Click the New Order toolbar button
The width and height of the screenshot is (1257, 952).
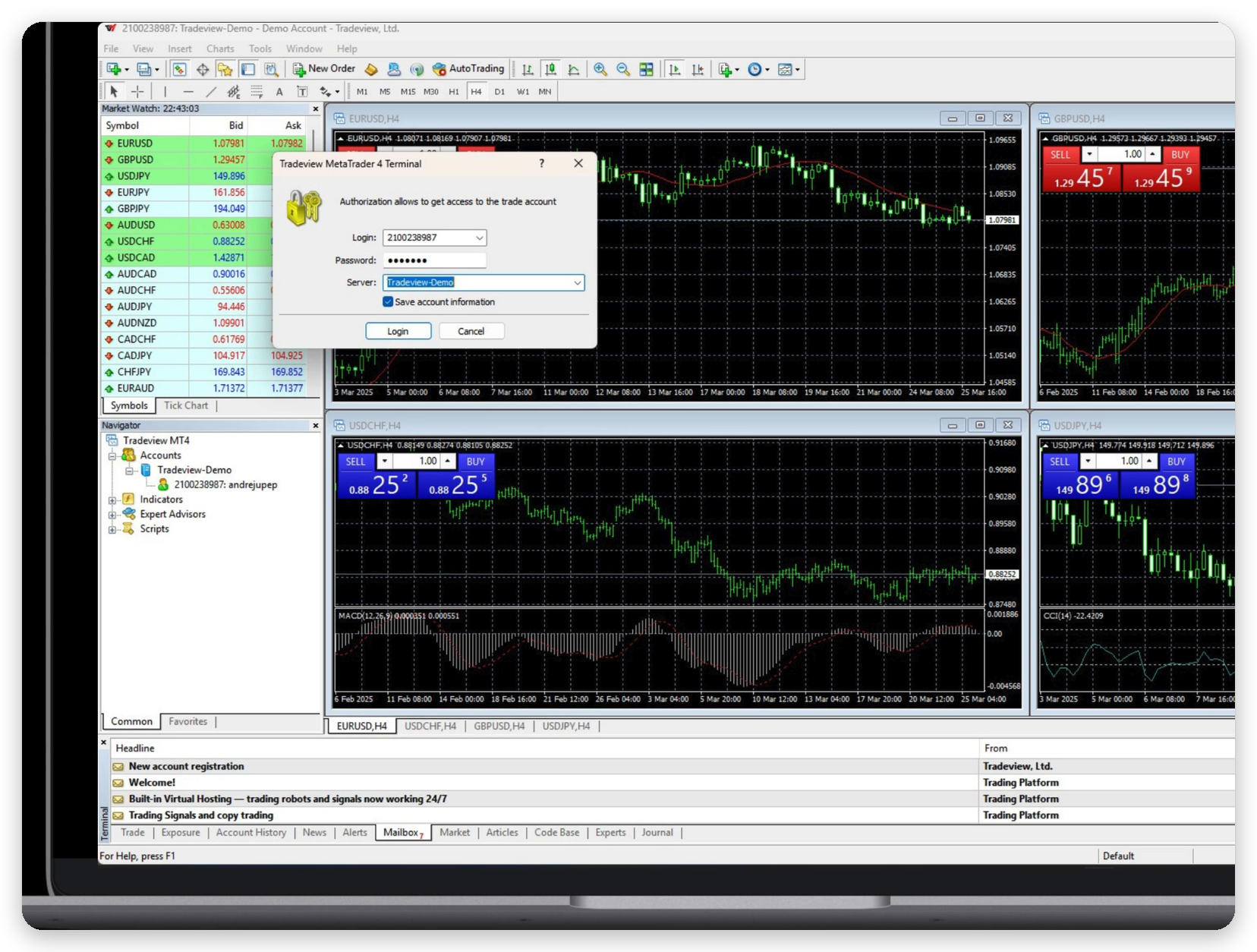pyautogui.click(x=324, y=69)
